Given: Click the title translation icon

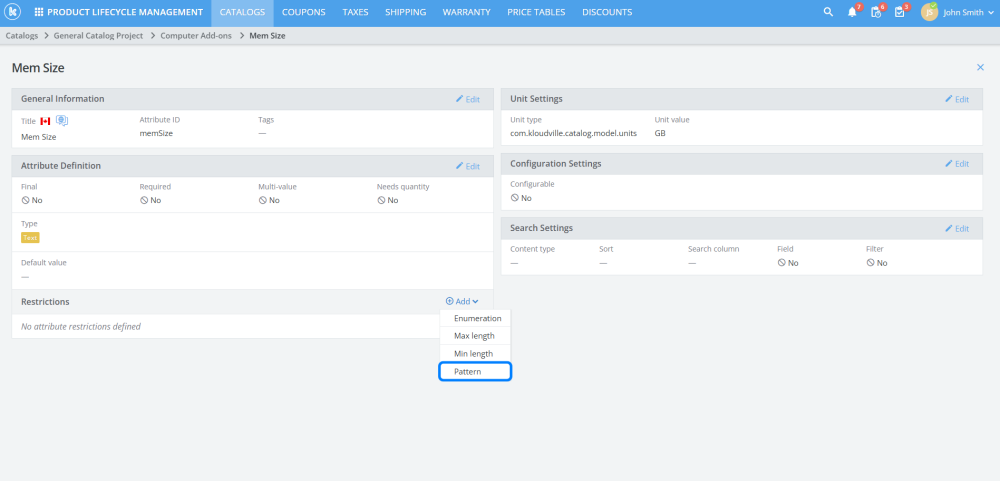Looking at the screenshot, I should pyautogui.click(x=62, y=121).
